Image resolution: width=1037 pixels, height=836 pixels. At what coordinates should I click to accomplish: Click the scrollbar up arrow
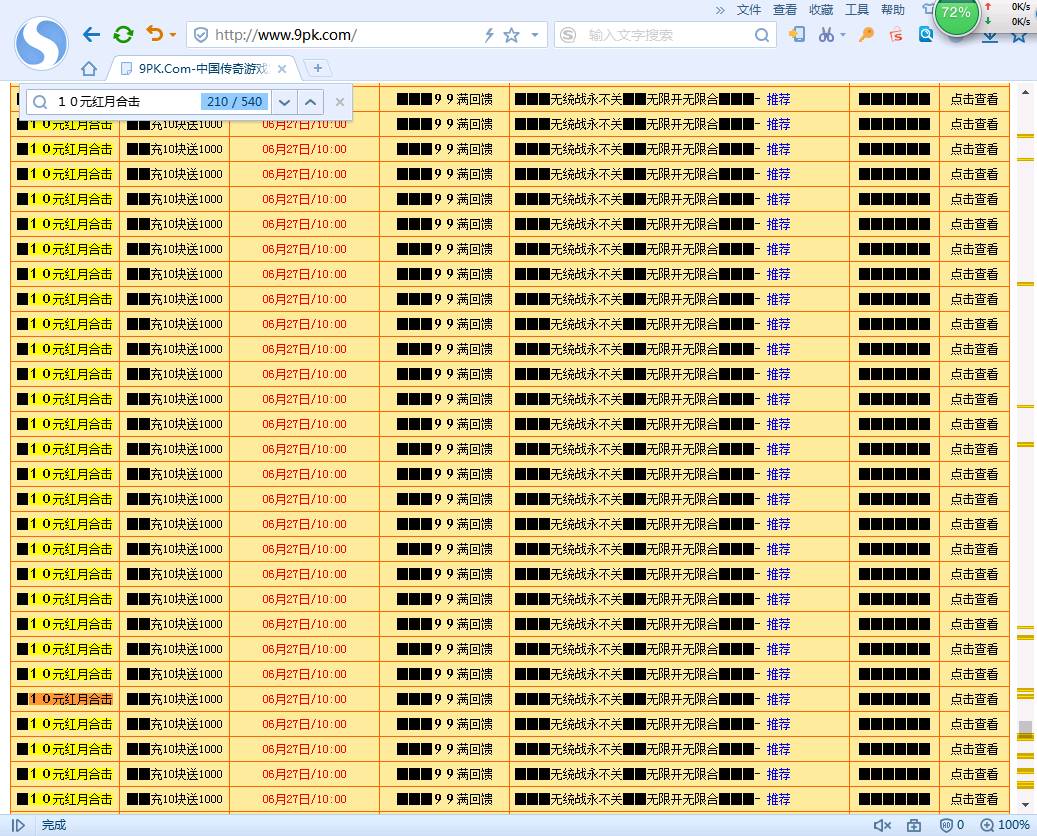(1026, 92)
